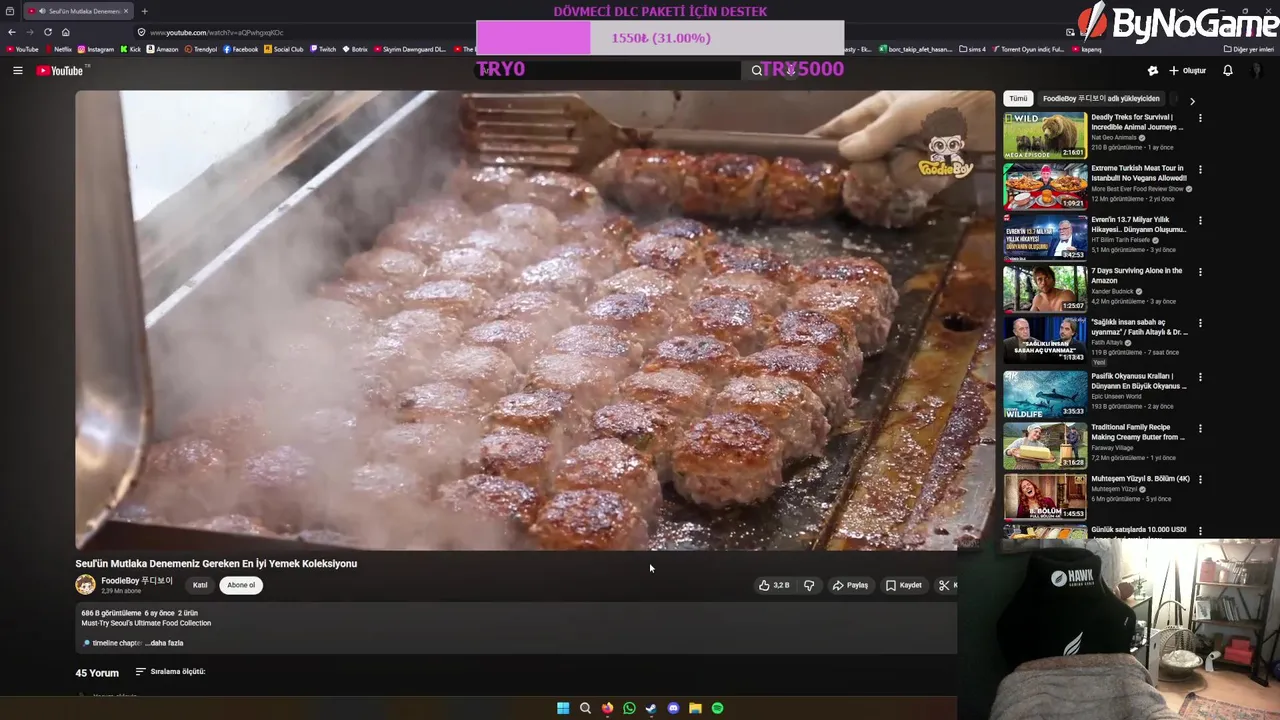This screenshot has width=1280, height=720.
Task: Open Extreme Turkish Meat Tour thumbnail
Action: (1045, 186)
